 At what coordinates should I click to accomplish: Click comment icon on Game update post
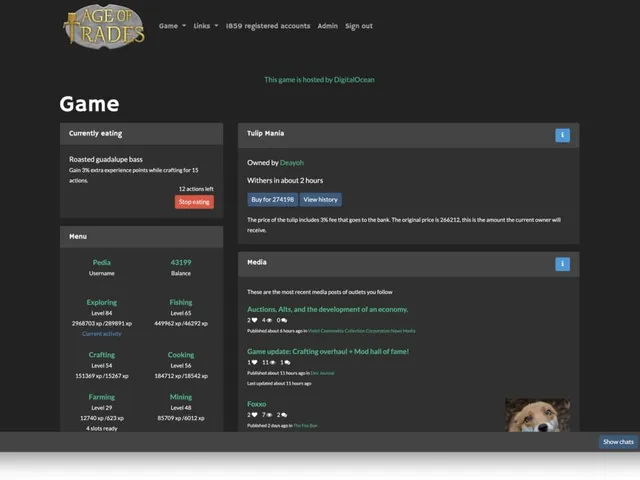(287, 362)
